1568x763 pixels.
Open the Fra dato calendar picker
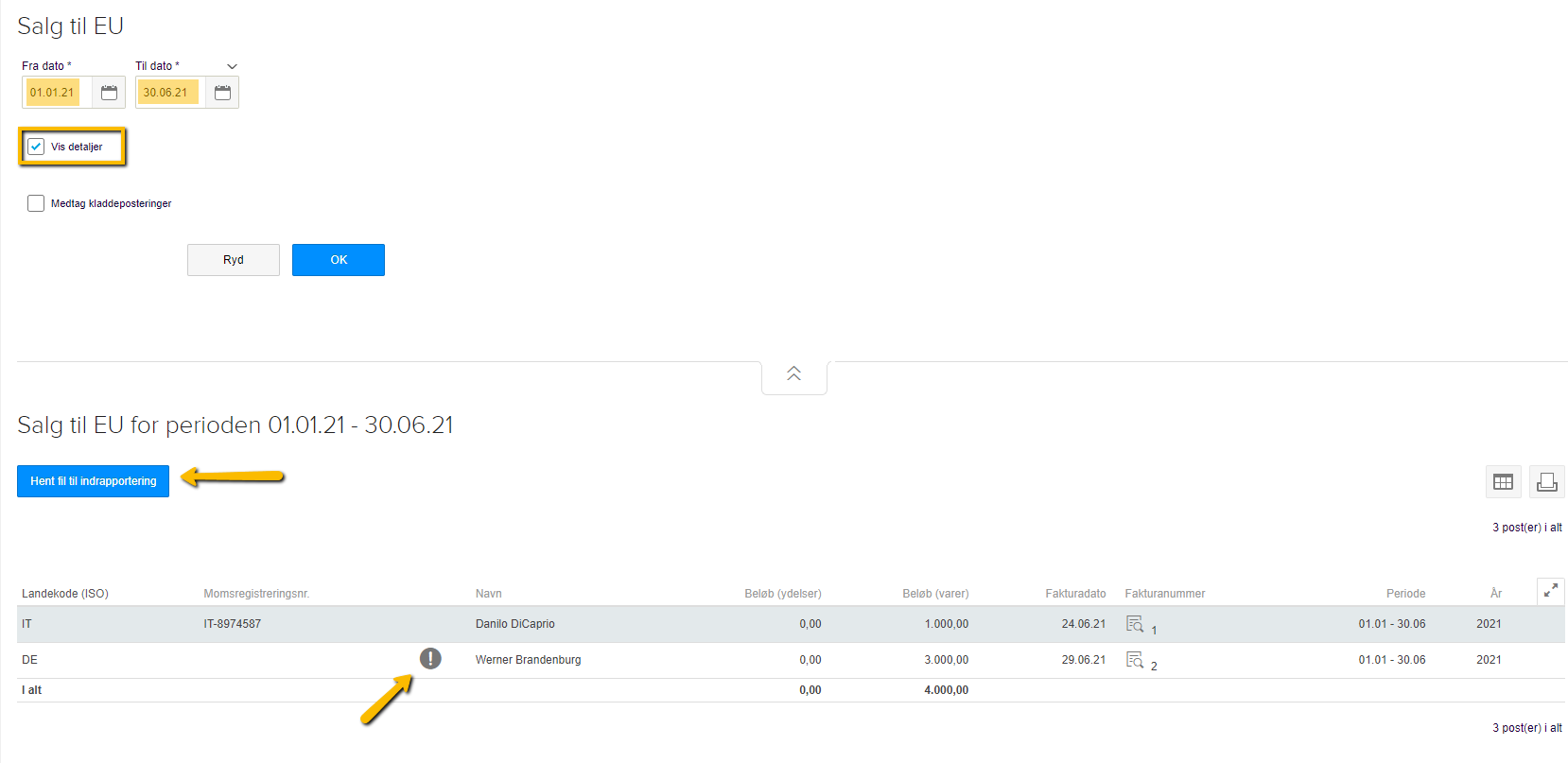pyautogui.click(x=109, y=93)
